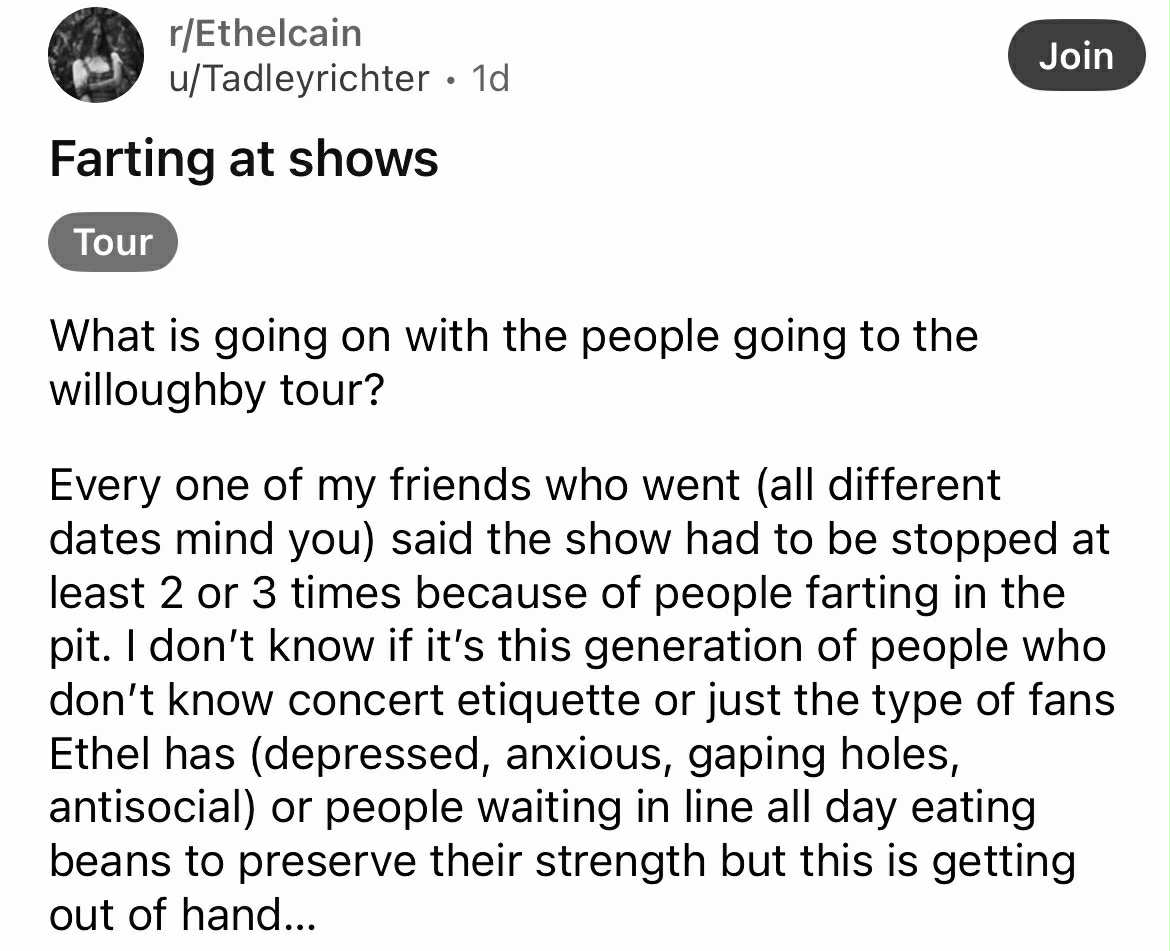Screen dimensions: 1170x951
Task: Click the word 'Ethel' in the body
Action: [x=95, y=754]
